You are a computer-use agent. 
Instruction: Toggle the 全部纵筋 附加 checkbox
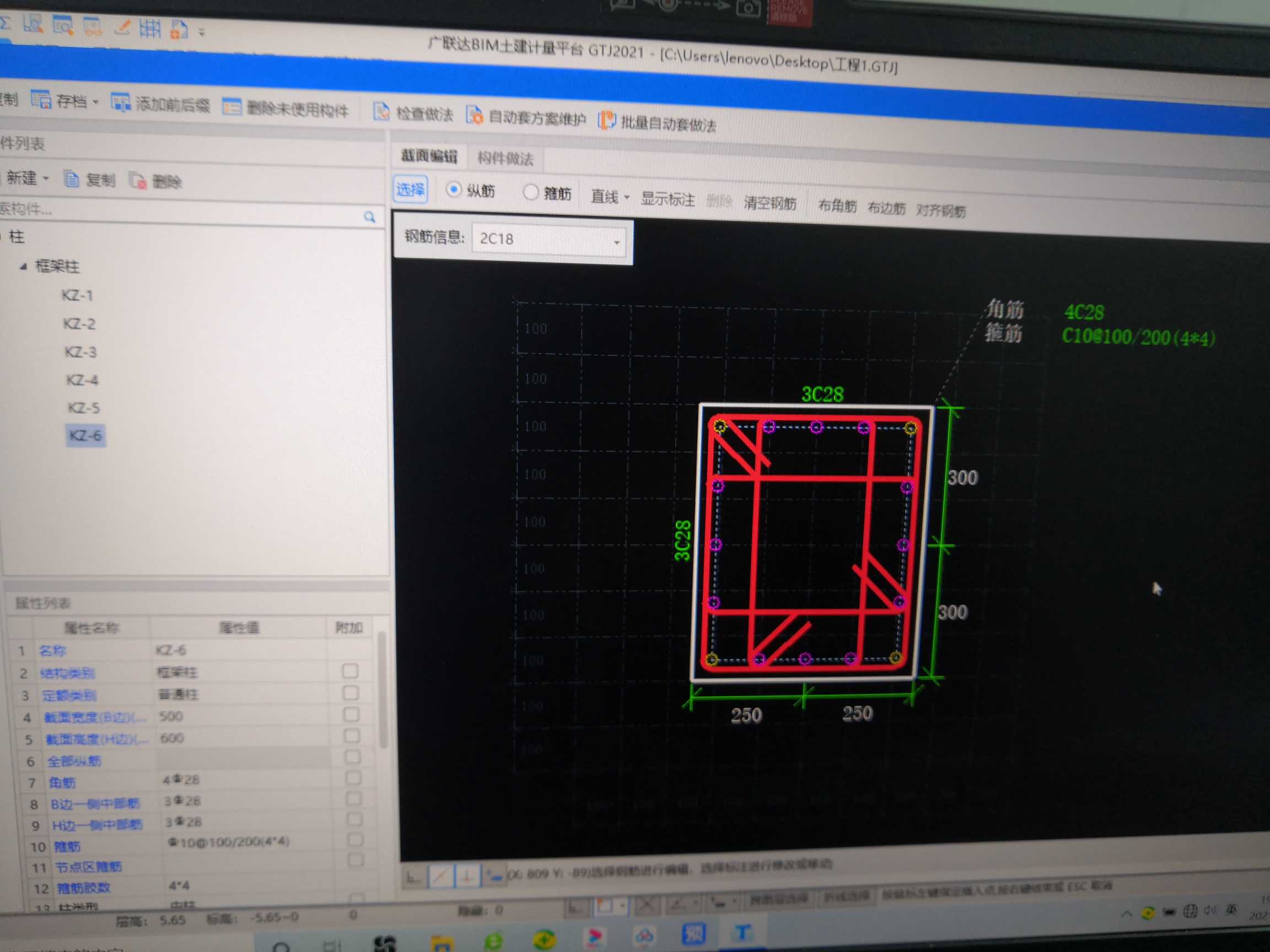point(352,757)
